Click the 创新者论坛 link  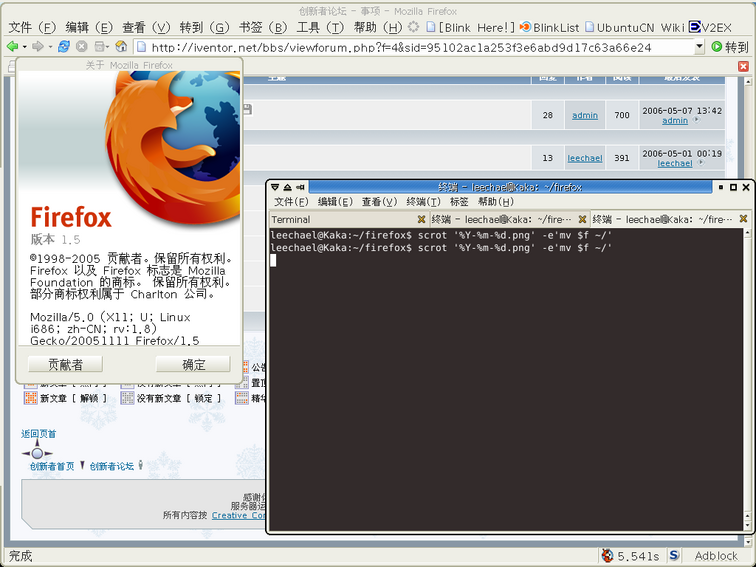coord(111,466)
